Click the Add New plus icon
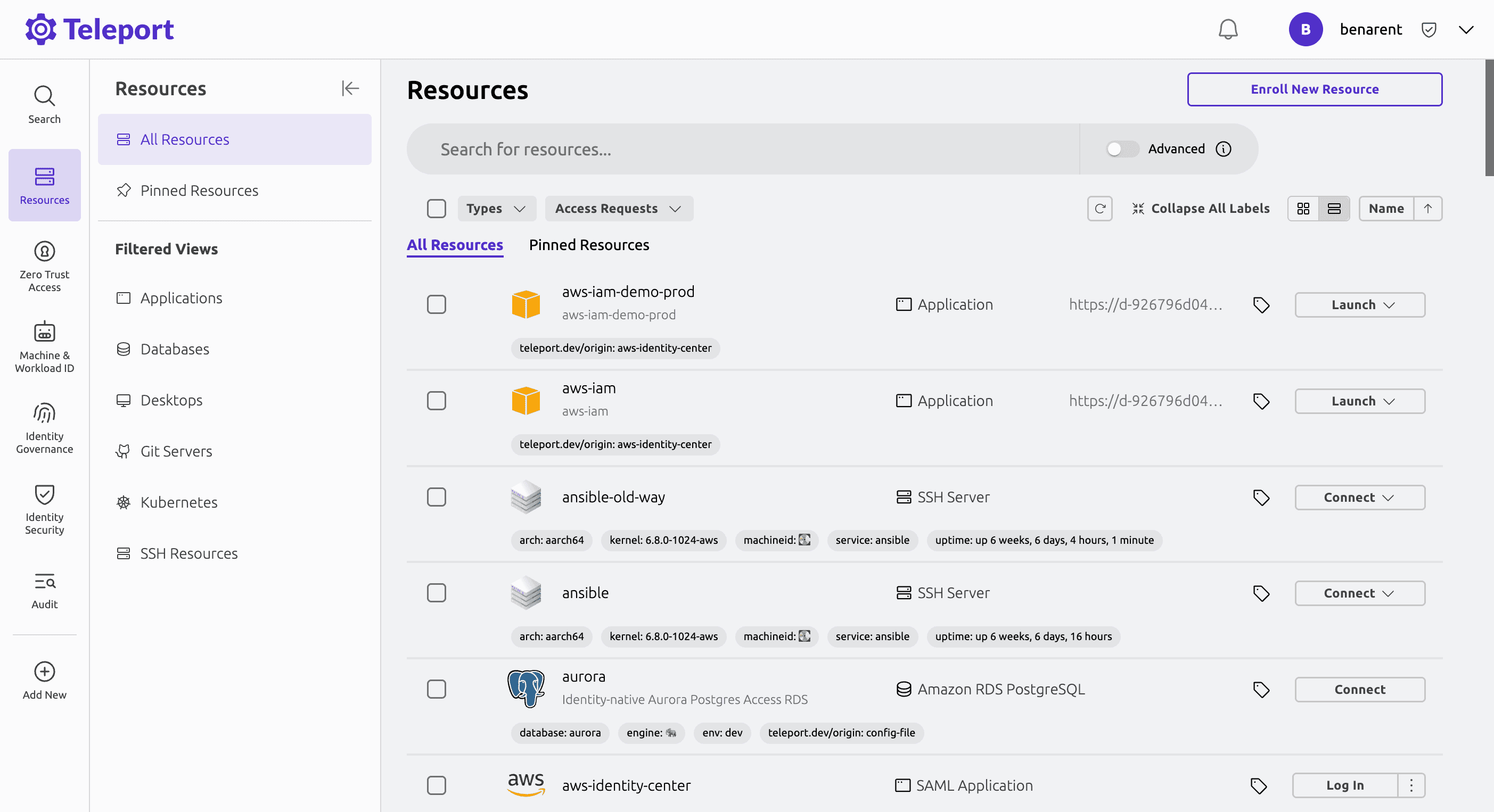 pyautogui.click(x=45, y=672)
